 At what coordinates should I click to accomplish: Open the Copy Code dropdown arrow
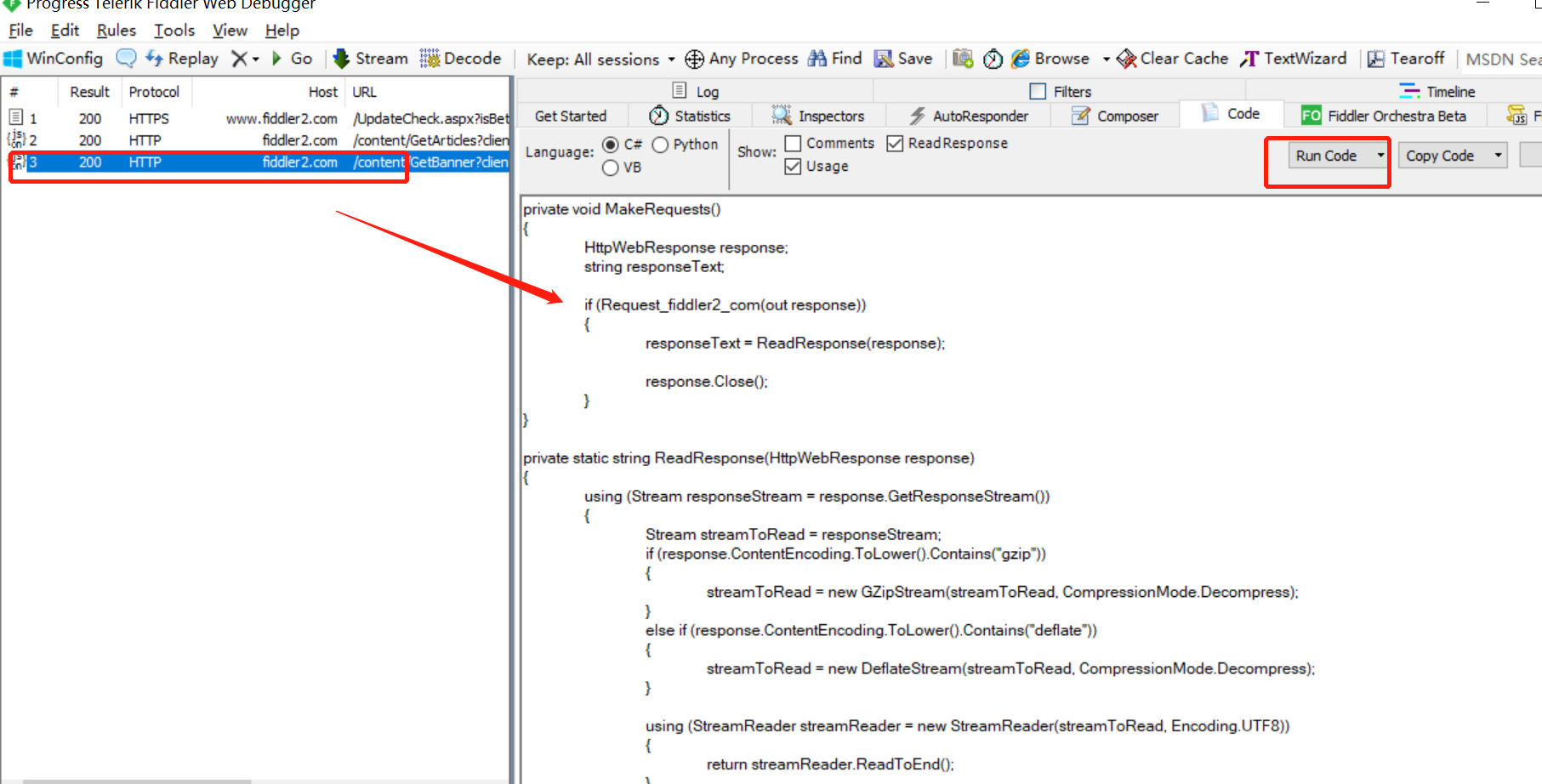coord(1498,155)
